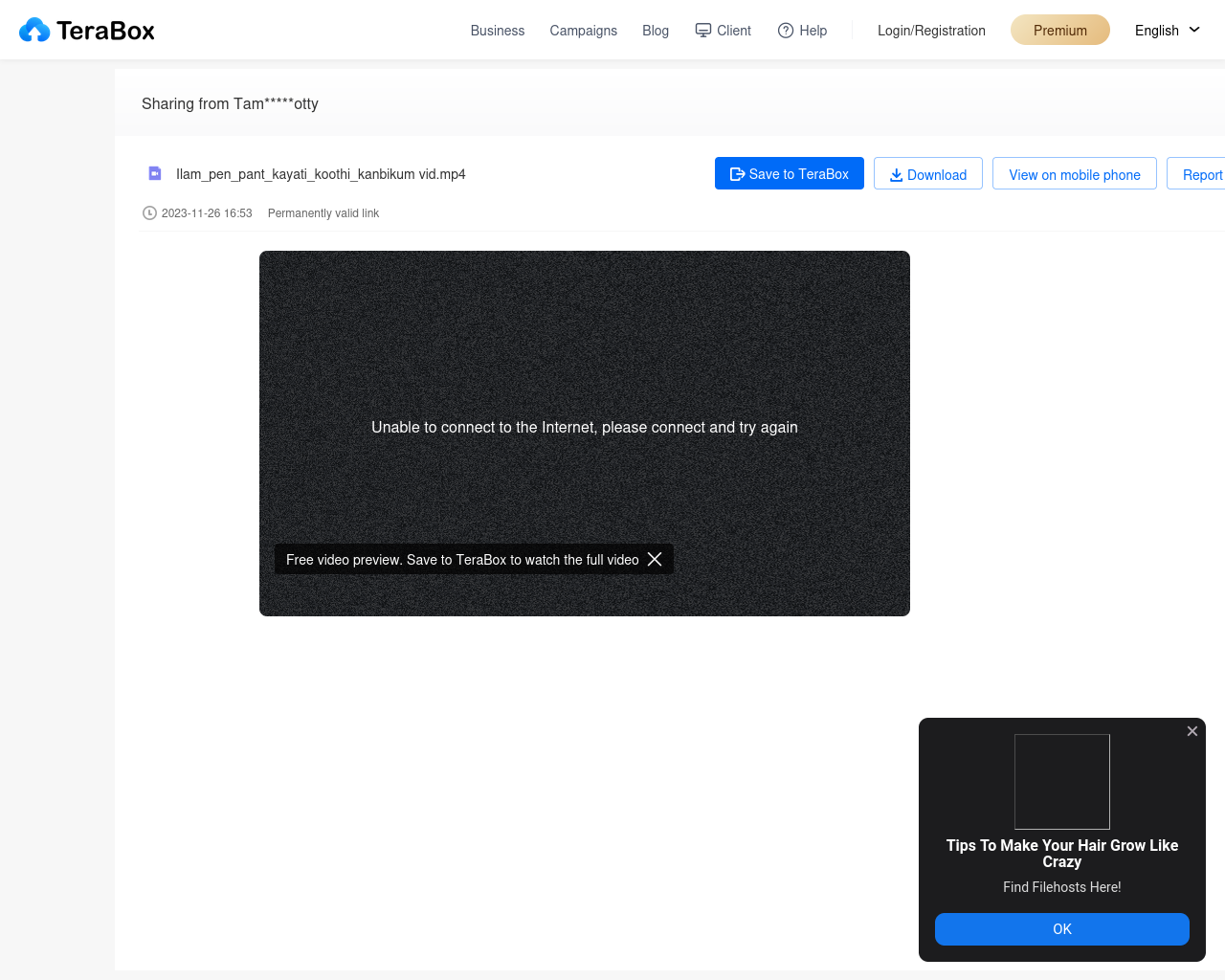The width and height of the screenshot is (1225, 980).
Task: Select the mp4 file name text
Action: [x=321, y=174]
